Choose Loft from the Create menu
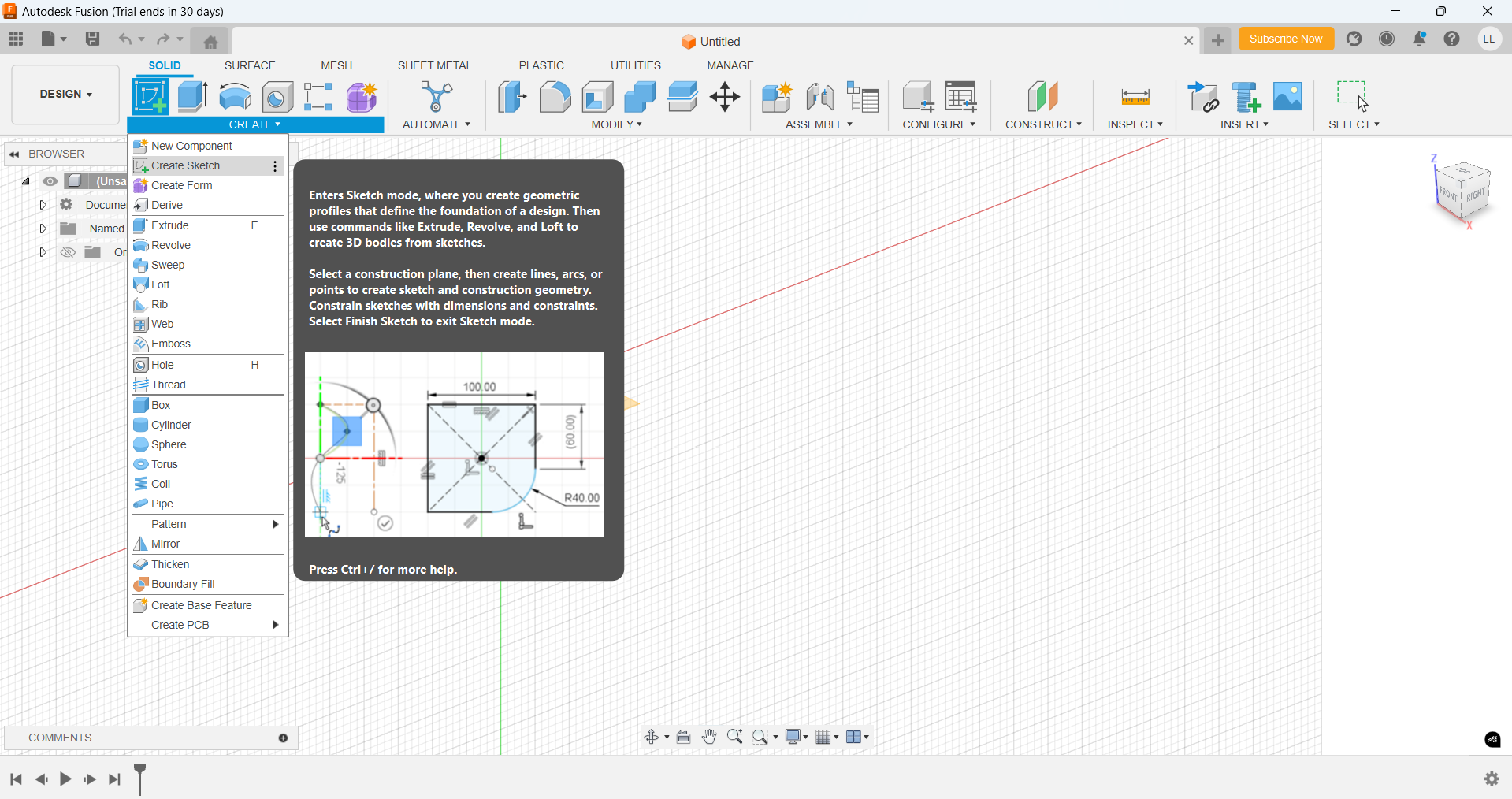1512x799 pixels. click(x=208, y=284)
